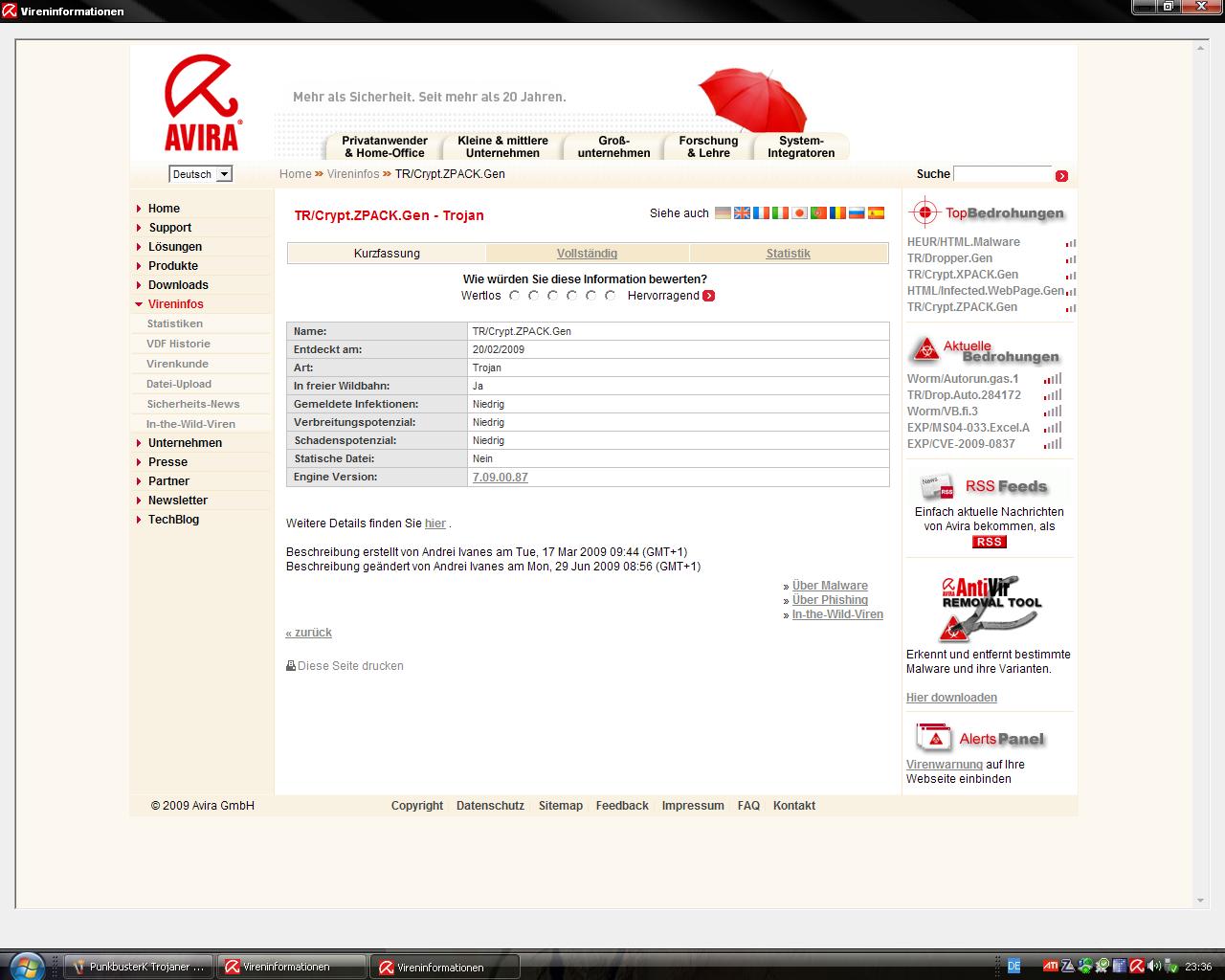Follow the hier link for further details
The image size is (1225, 980).
435,523
